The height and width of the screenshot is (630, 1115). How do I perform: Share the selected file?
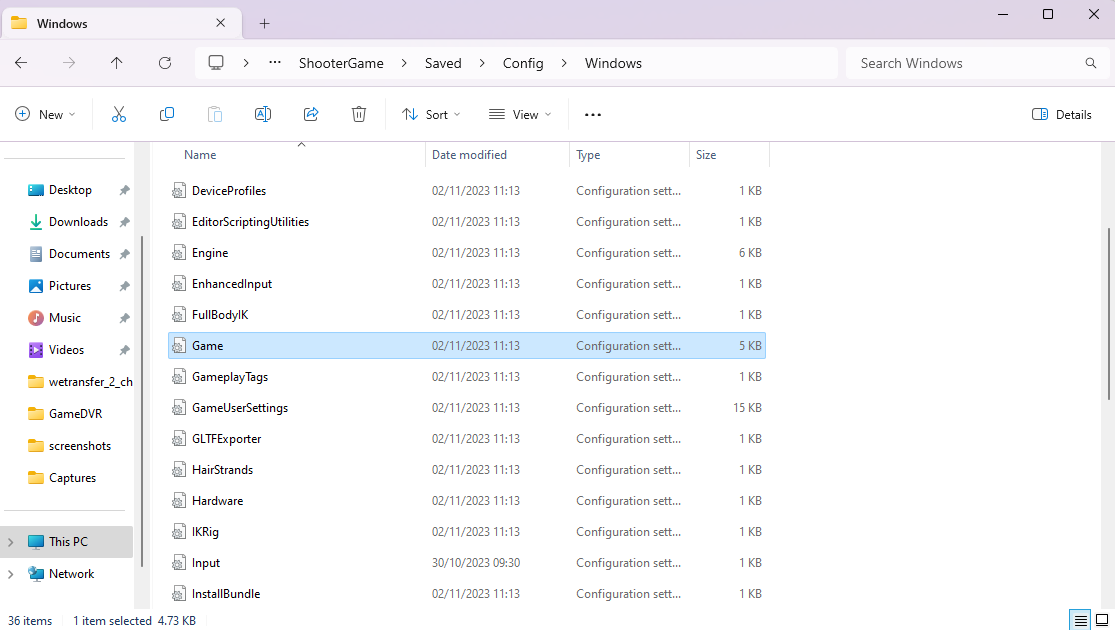[x=311, y=114]
